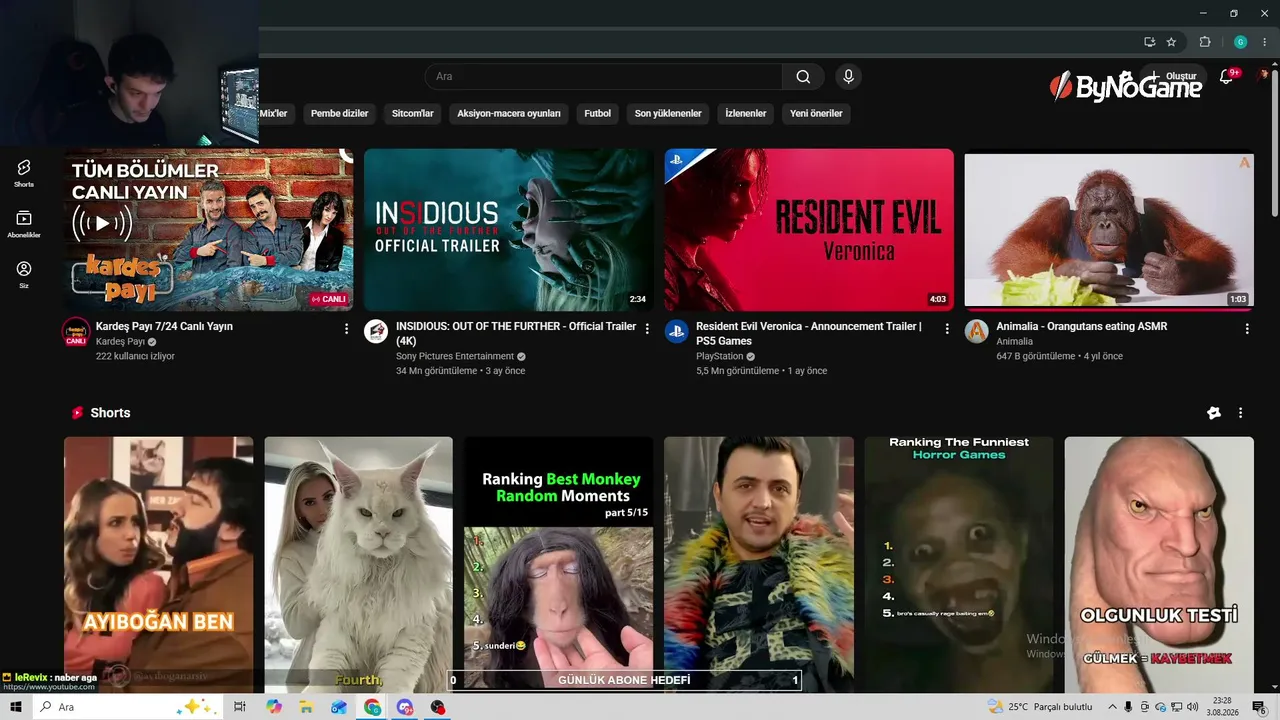Play the Insidious official trailer thumbnail
Image resolution: width=1280 pixels, height=720 pixels.
(x=509, y=230)
